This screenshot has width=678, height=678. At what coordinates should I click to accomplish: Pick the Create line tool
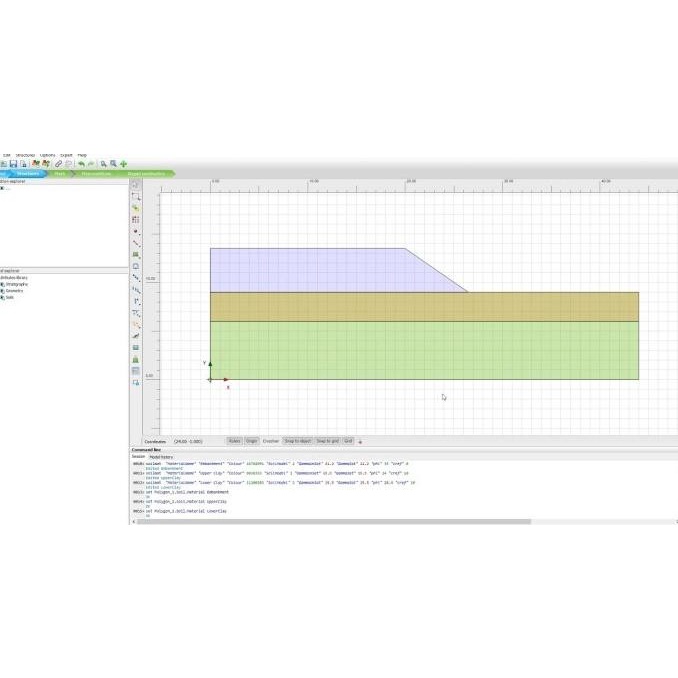pyautogui.click(x=136, y=243)
